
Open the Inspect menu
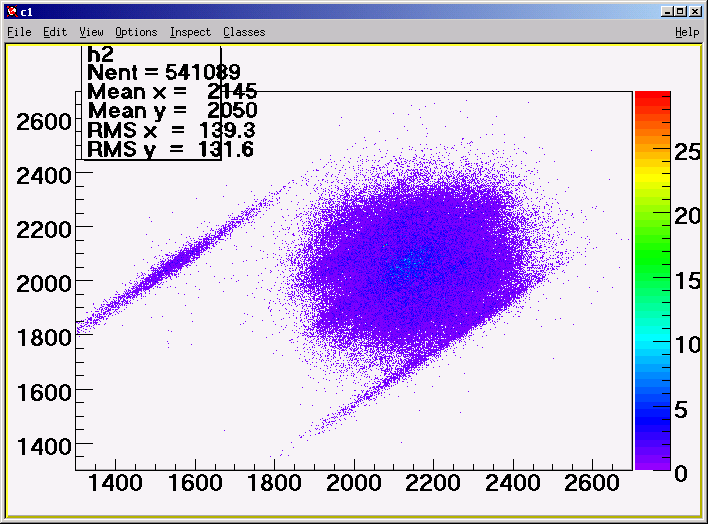coord(190,32)
